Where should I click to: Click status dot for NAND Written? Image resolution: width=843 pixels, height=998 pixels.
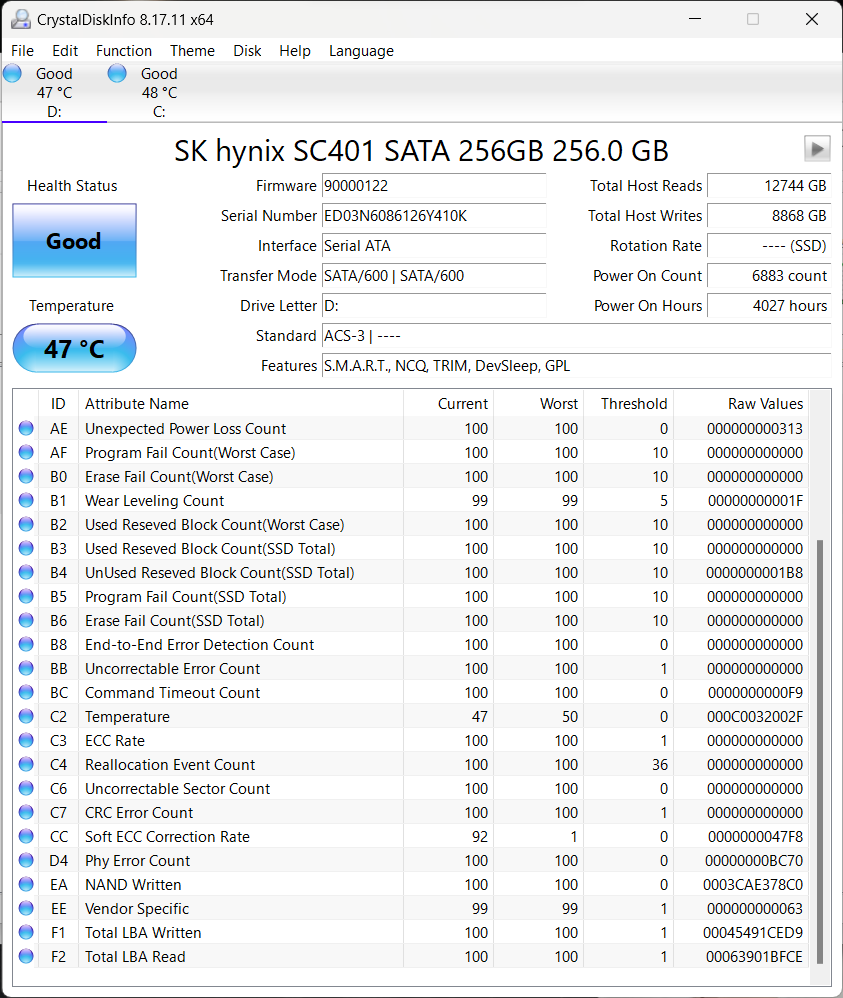(26, 884)
